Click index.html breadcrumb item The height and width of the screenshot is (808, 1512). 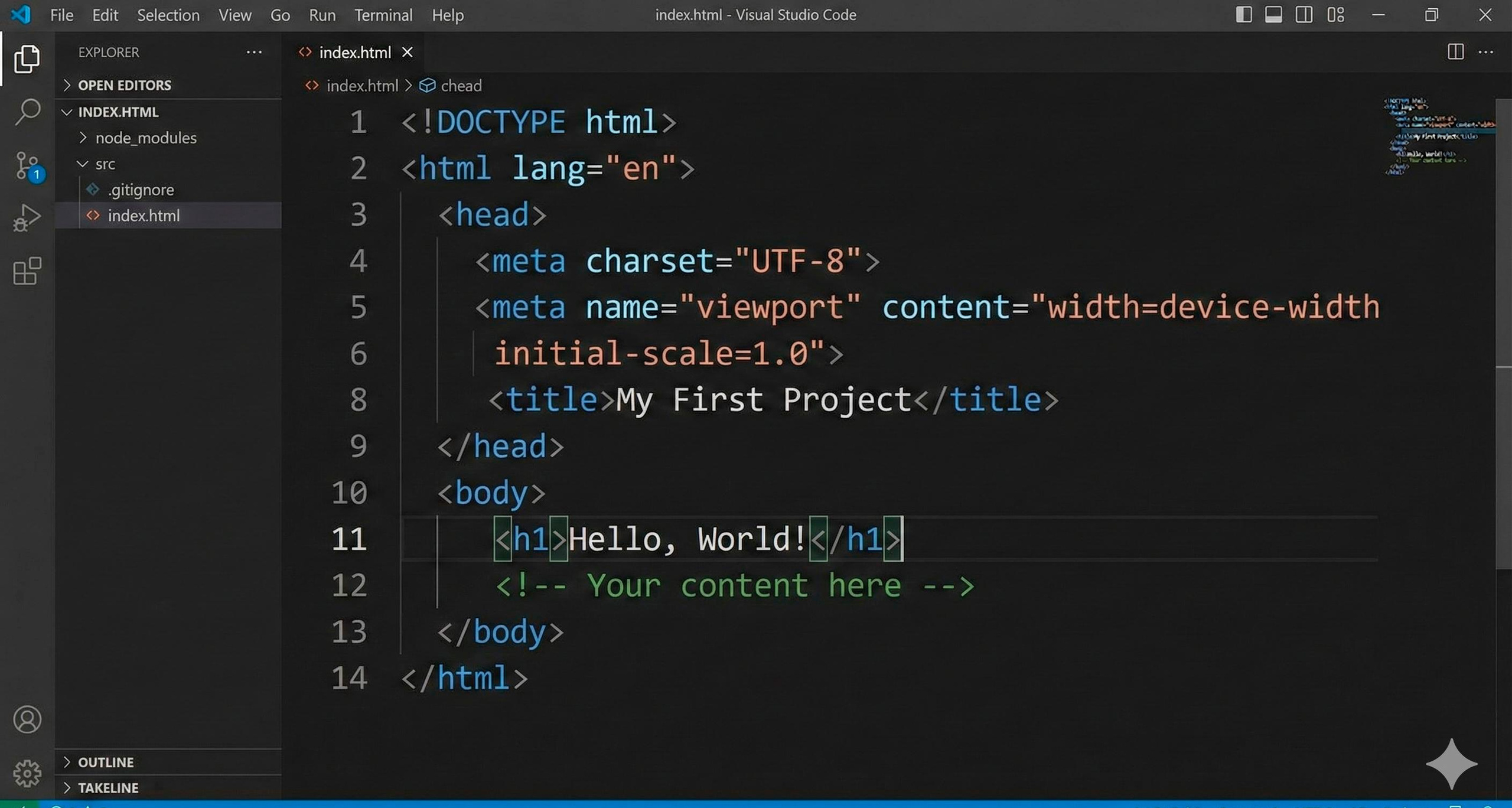pos(352,86)
